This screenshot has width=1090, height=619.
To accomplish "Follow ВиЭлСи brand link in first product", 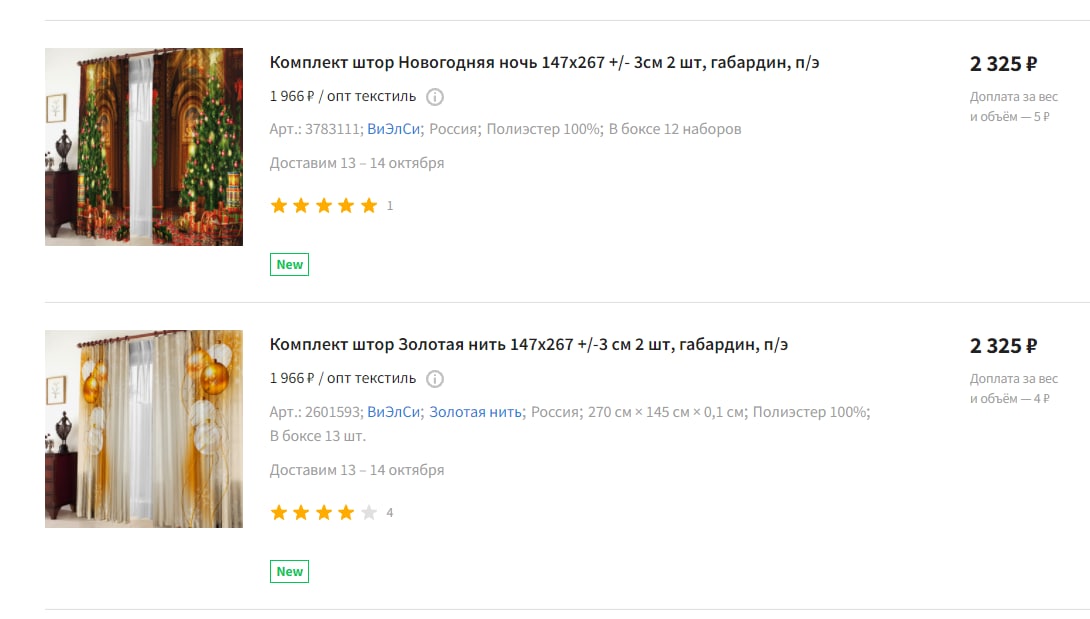I will [x=393, y=129].
